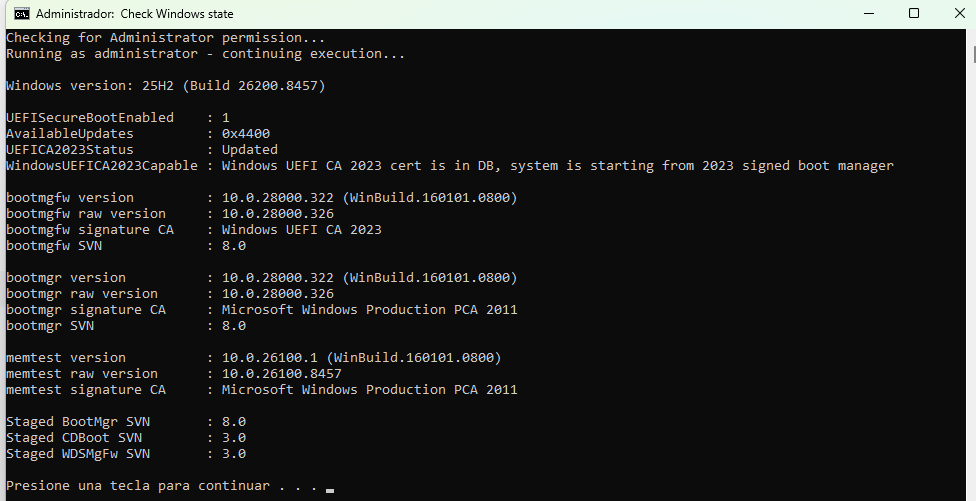Screen dimensions: 976x501
Task: Click 'bootmgr signature CA' label
Action: (x=85, y=310)
